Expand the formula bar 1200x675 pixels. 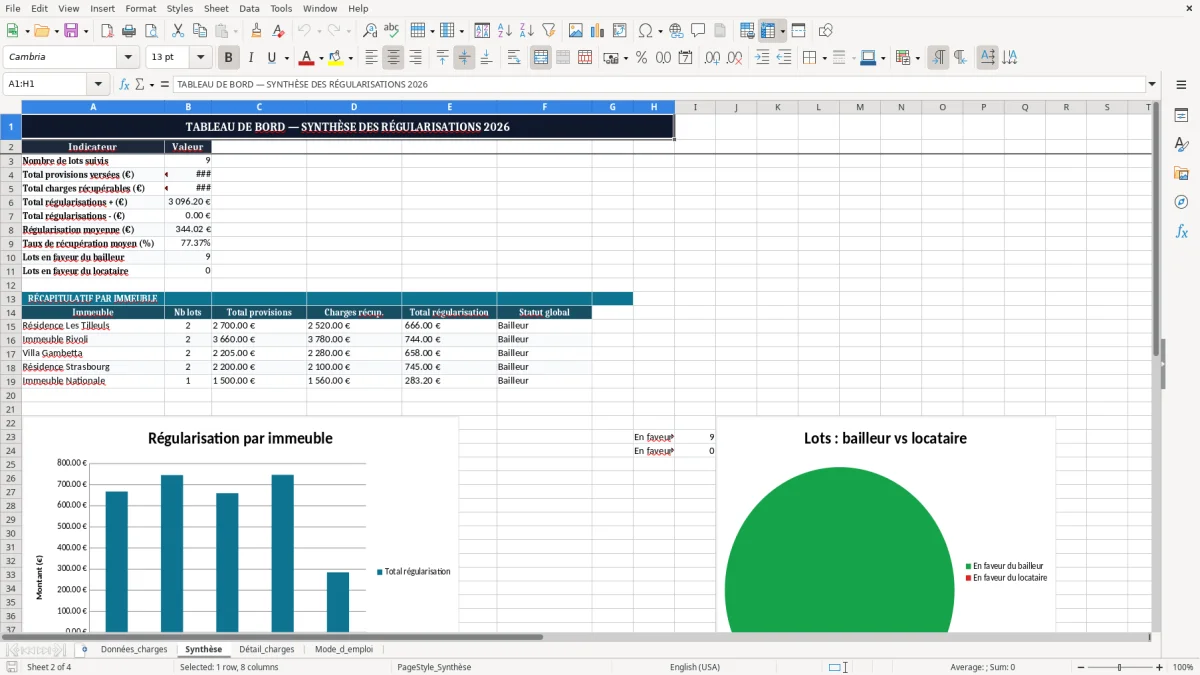1152,85
